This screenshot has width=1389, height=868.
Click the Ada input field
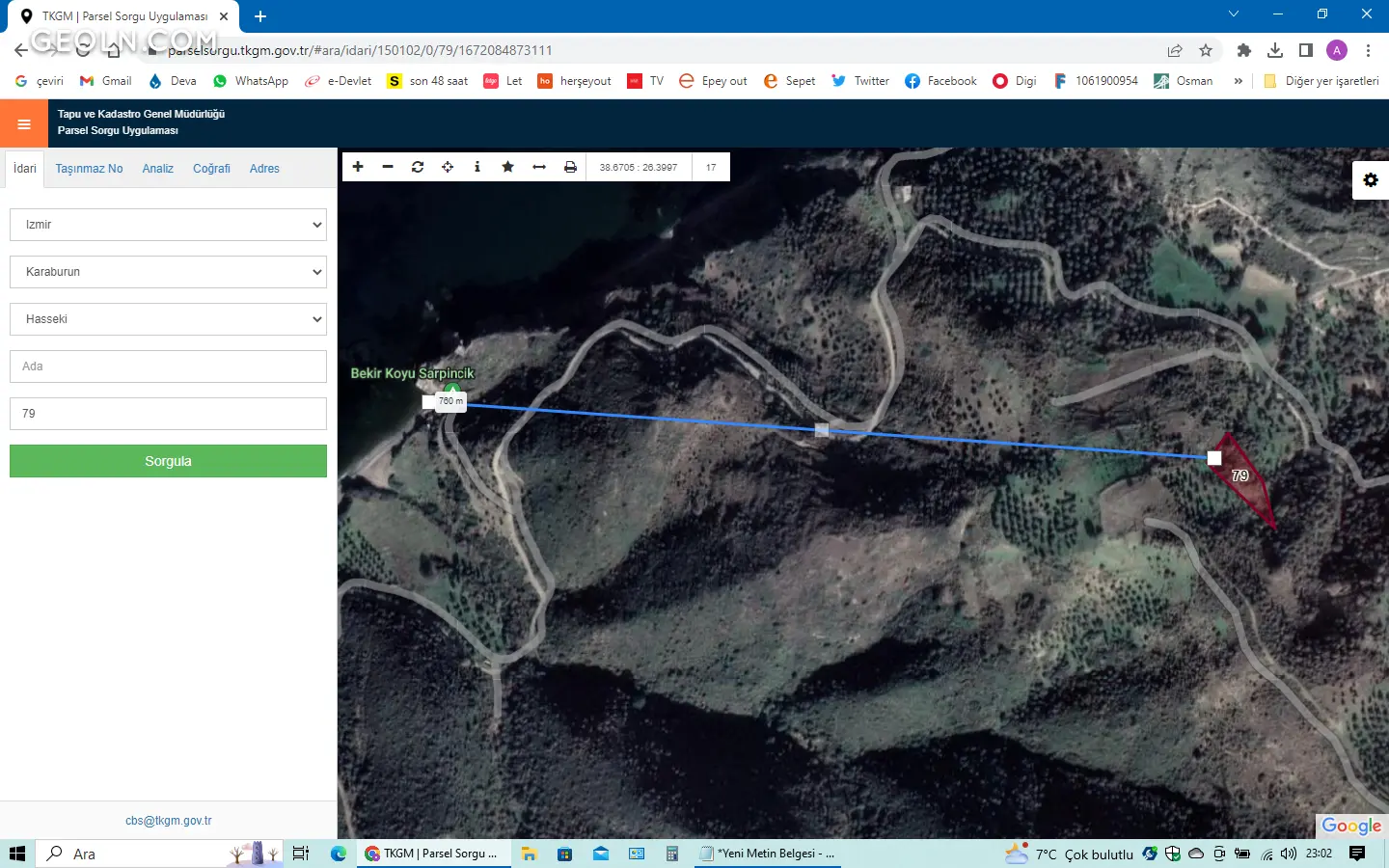coord(168,366)
